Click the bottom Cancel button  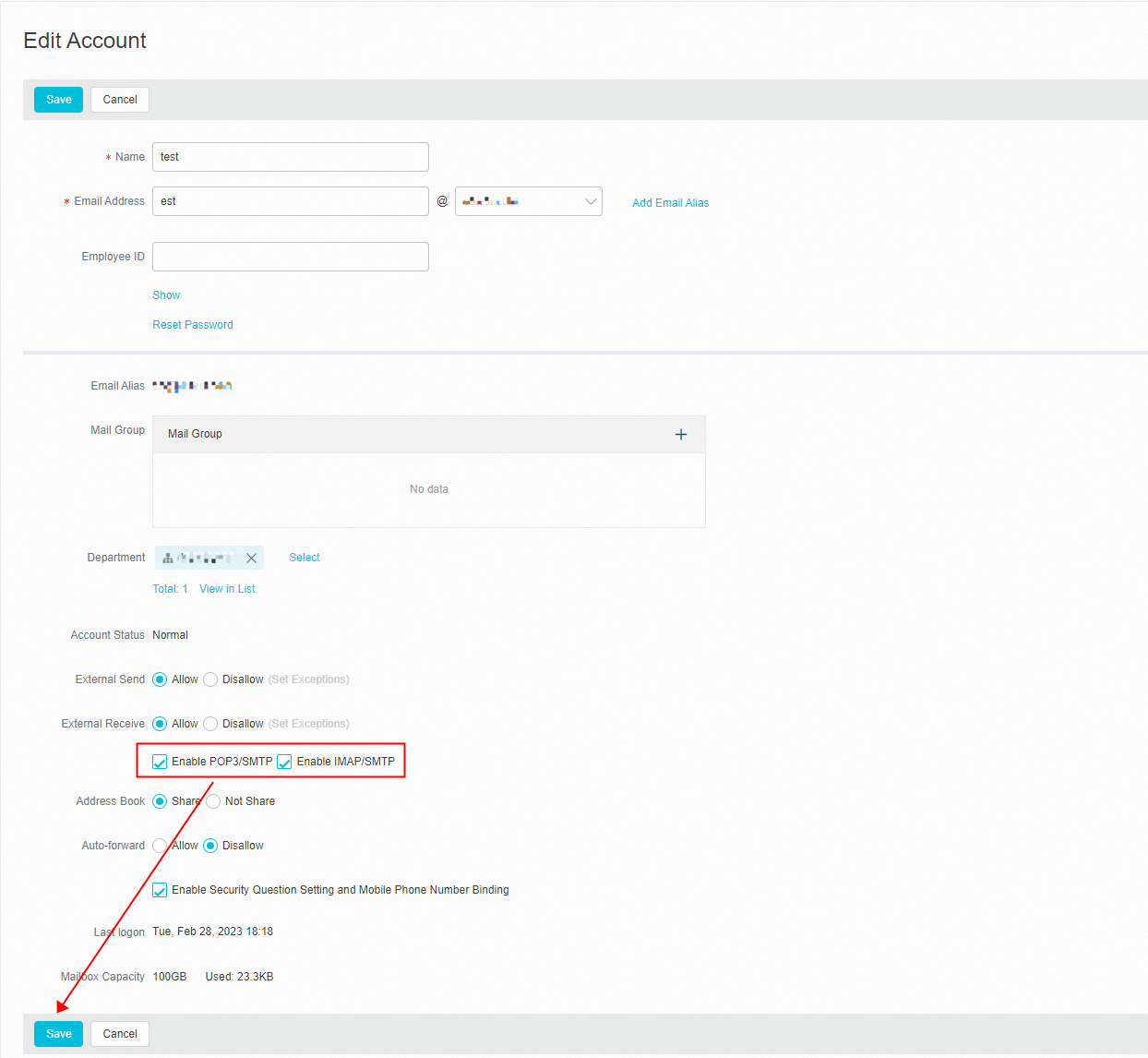click(x=120, y=1034)
